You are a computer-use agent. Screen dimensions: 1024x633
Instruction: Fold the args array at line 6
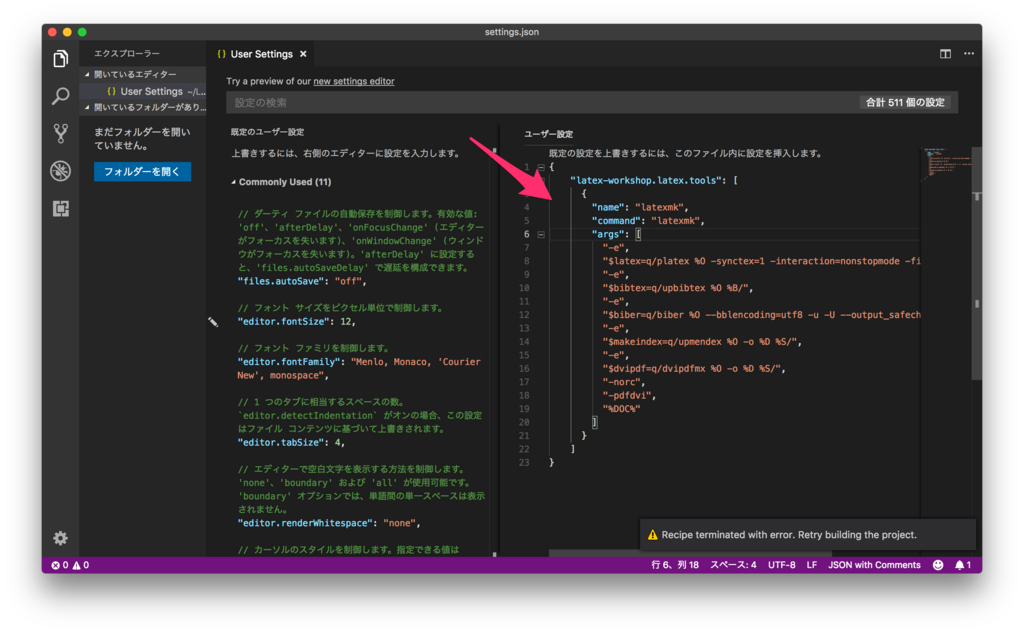[x=541, y=235]
